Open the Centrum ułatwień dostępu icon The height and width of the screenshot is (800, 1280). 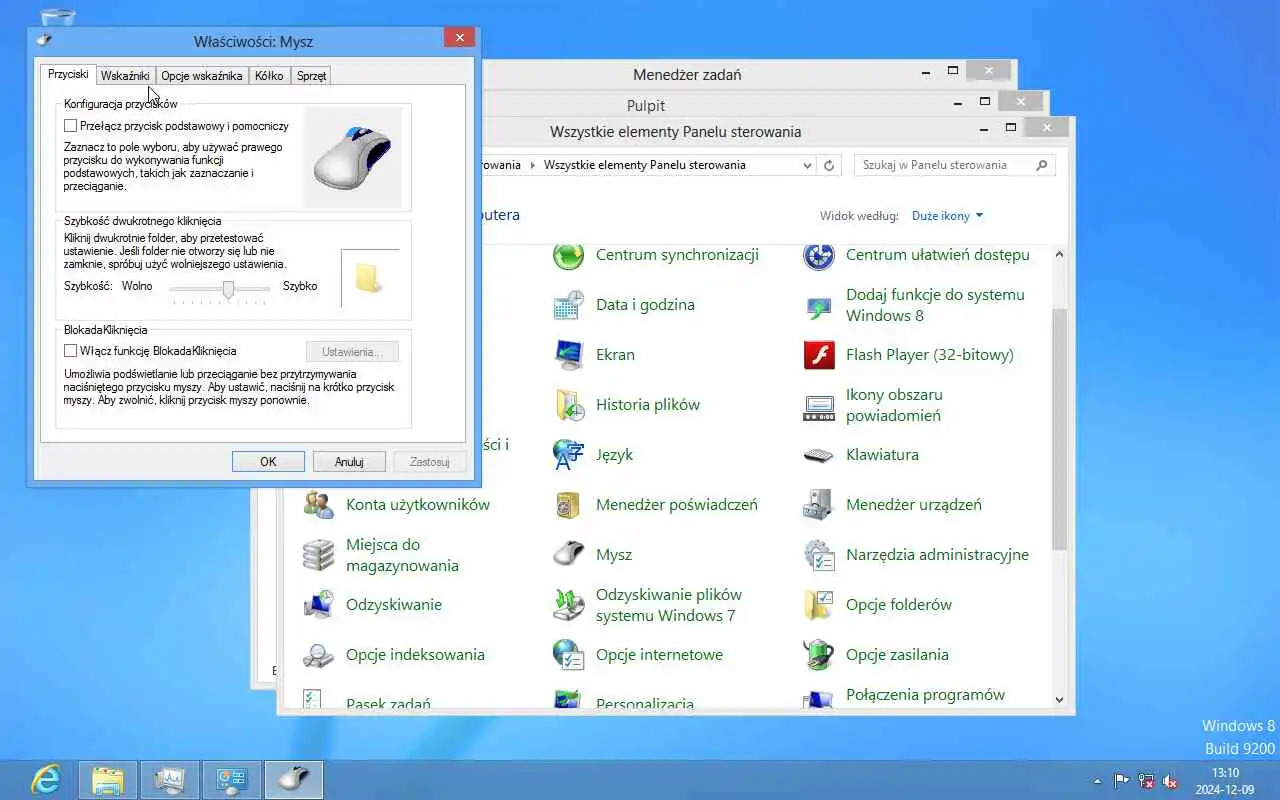tap(819, 255)
